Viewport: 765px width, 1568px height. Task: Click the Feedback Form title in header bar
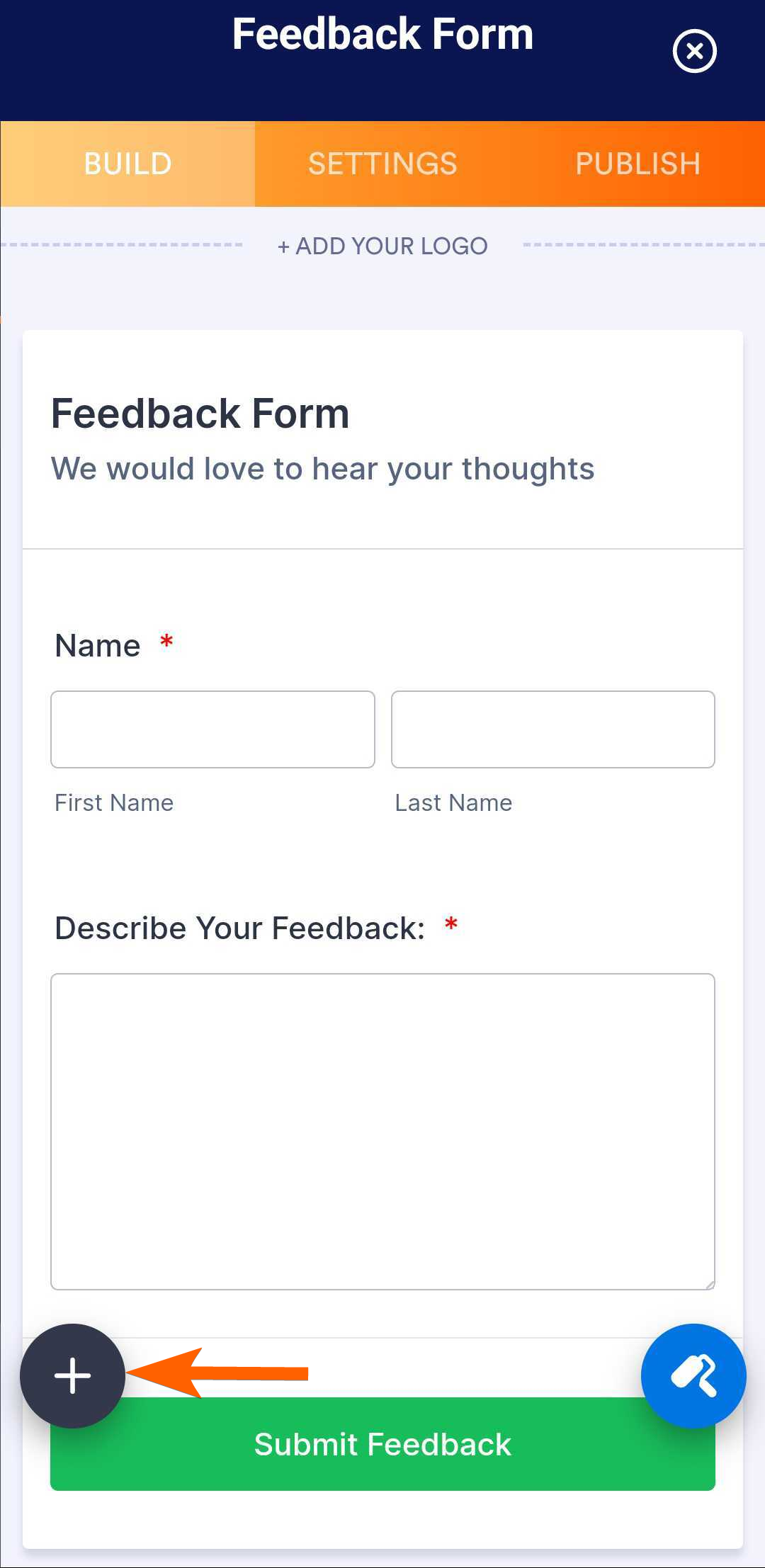tap(382, 34)
